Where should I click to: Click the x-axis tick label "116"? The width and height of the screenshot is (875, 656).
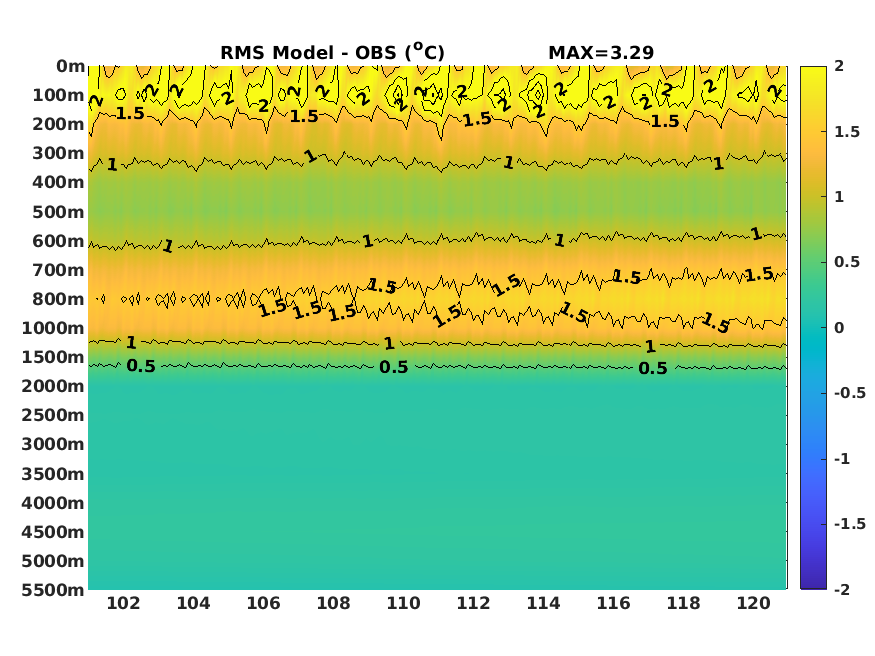613,603
